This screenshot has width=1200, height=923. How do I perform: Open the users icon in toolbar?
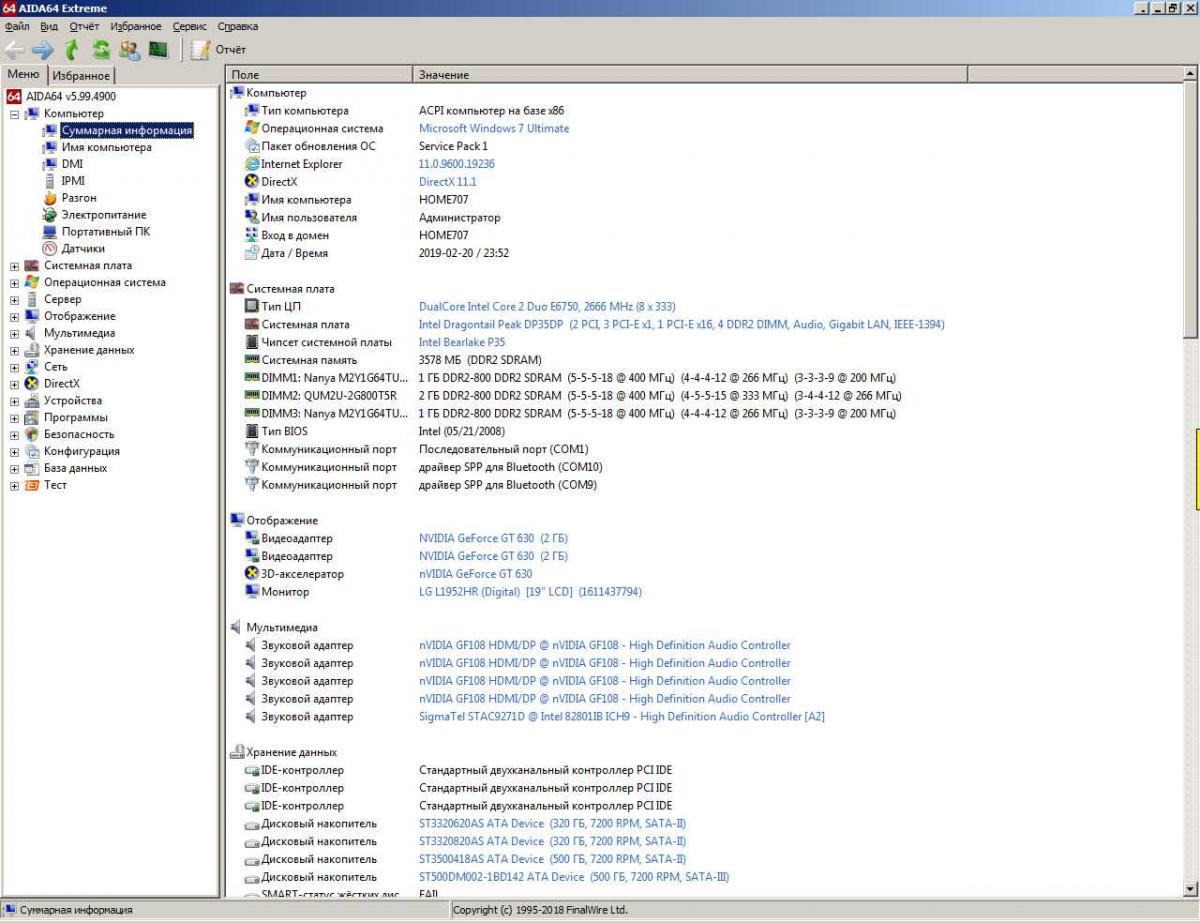click(x=129, y=49)
